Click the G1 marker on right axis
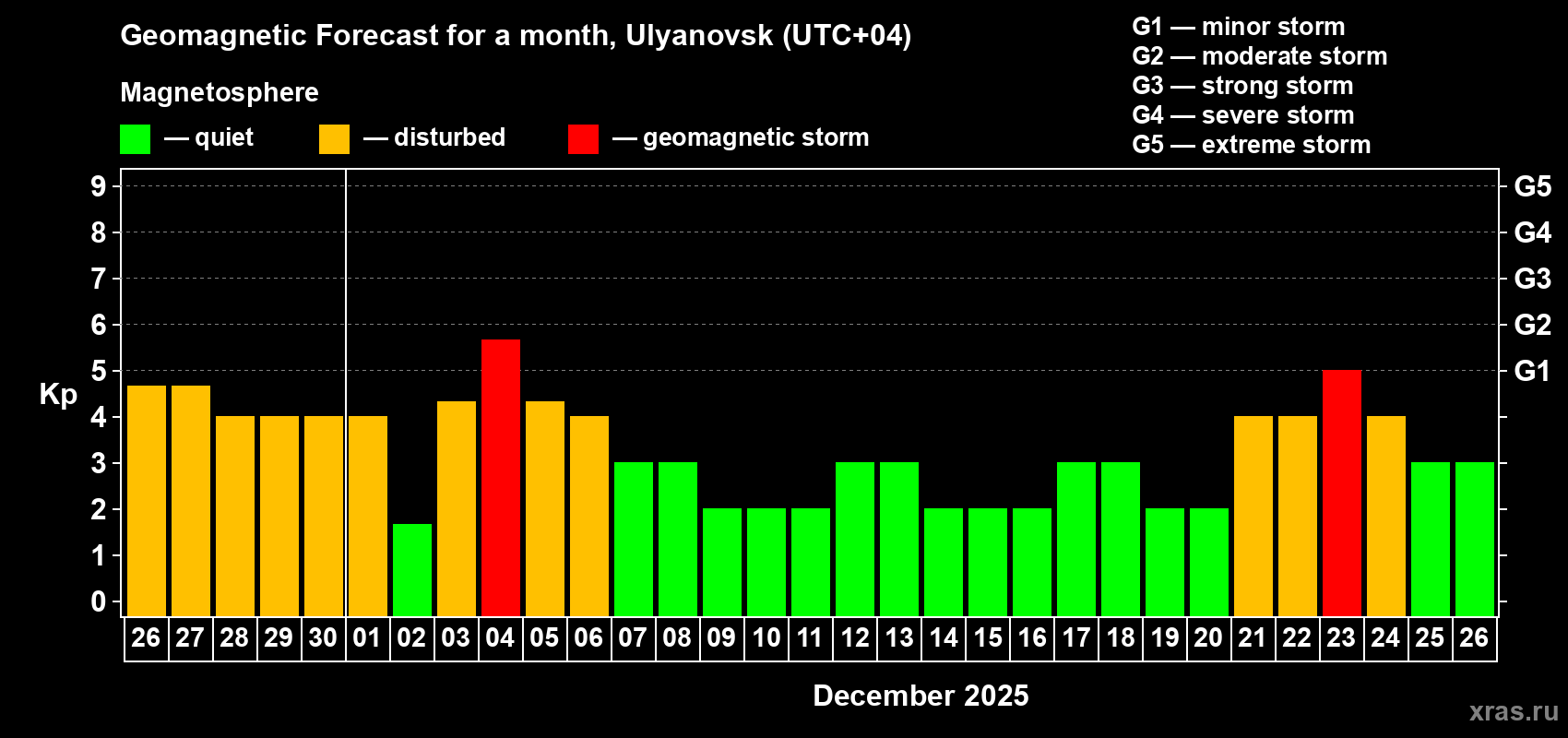 (x=1532, y=371)
